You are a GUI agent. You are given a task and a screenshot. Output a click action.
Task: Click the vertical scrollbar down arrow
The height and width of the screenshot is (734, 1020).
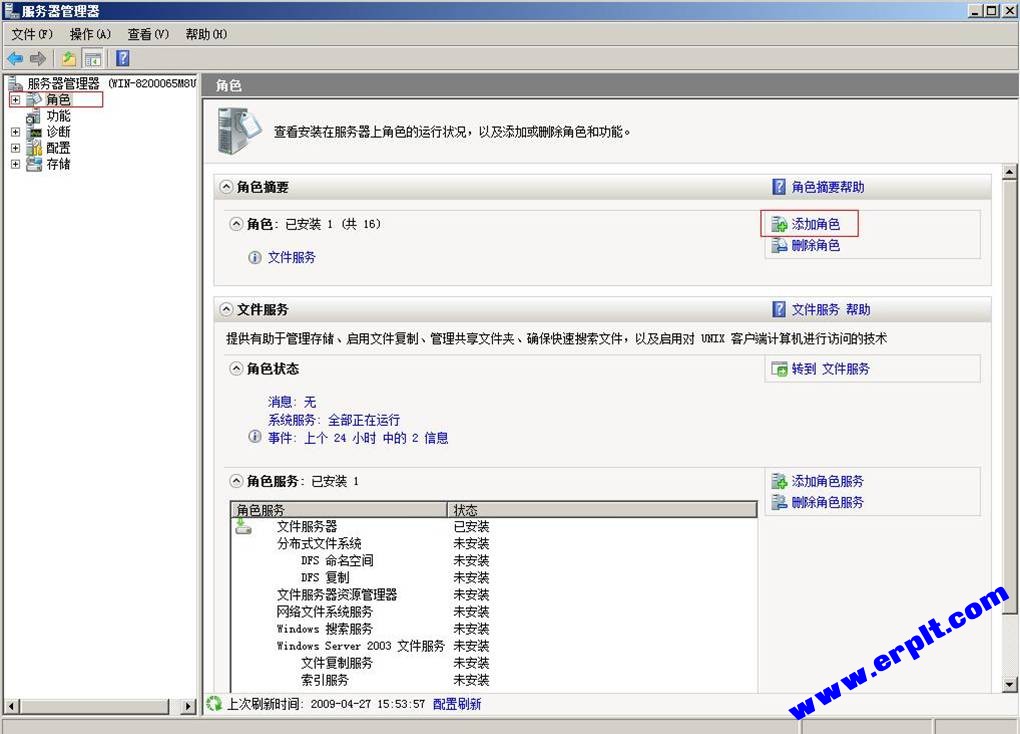pyautogui.click(x=1009, y=684)
